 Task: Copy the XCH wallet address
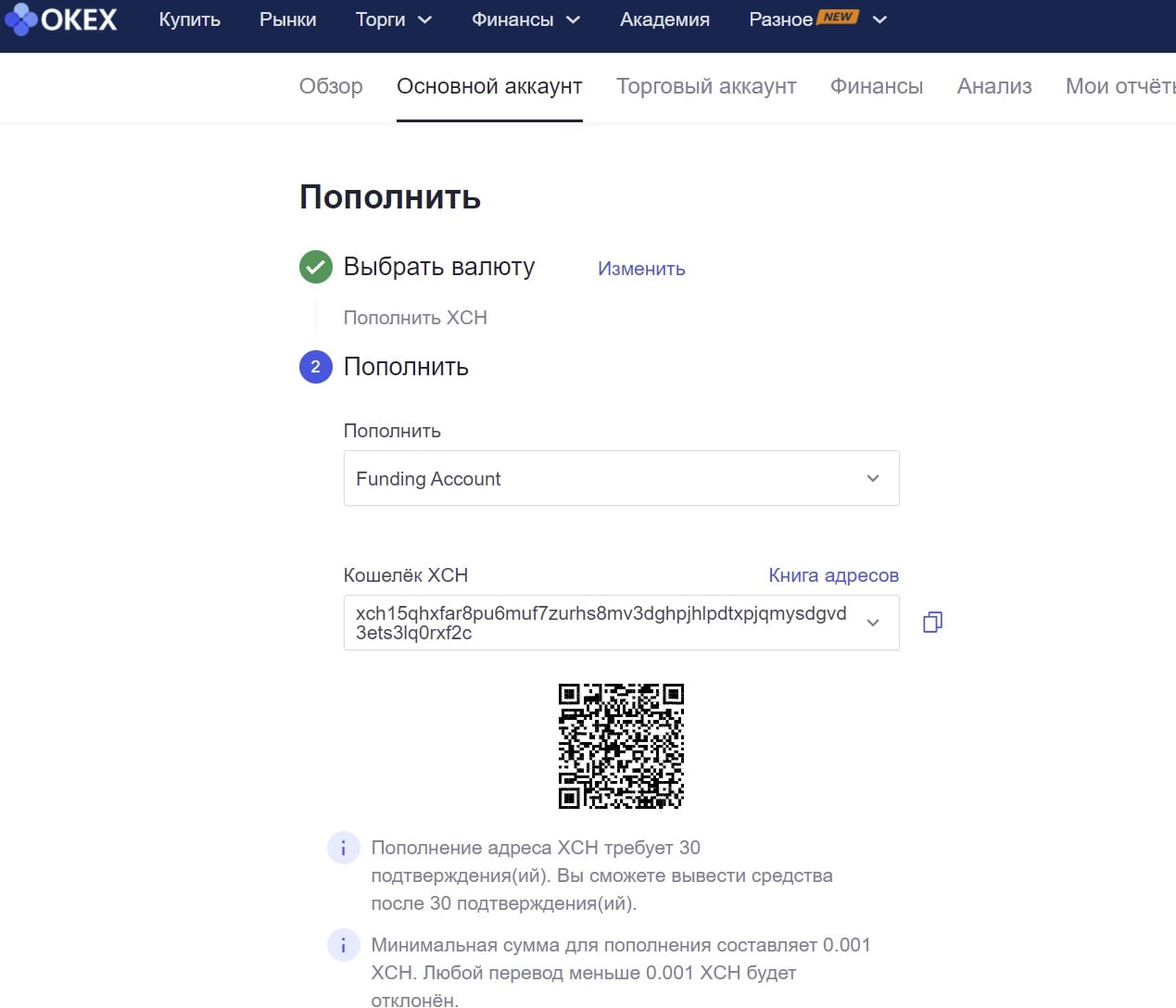click(932, 623)
